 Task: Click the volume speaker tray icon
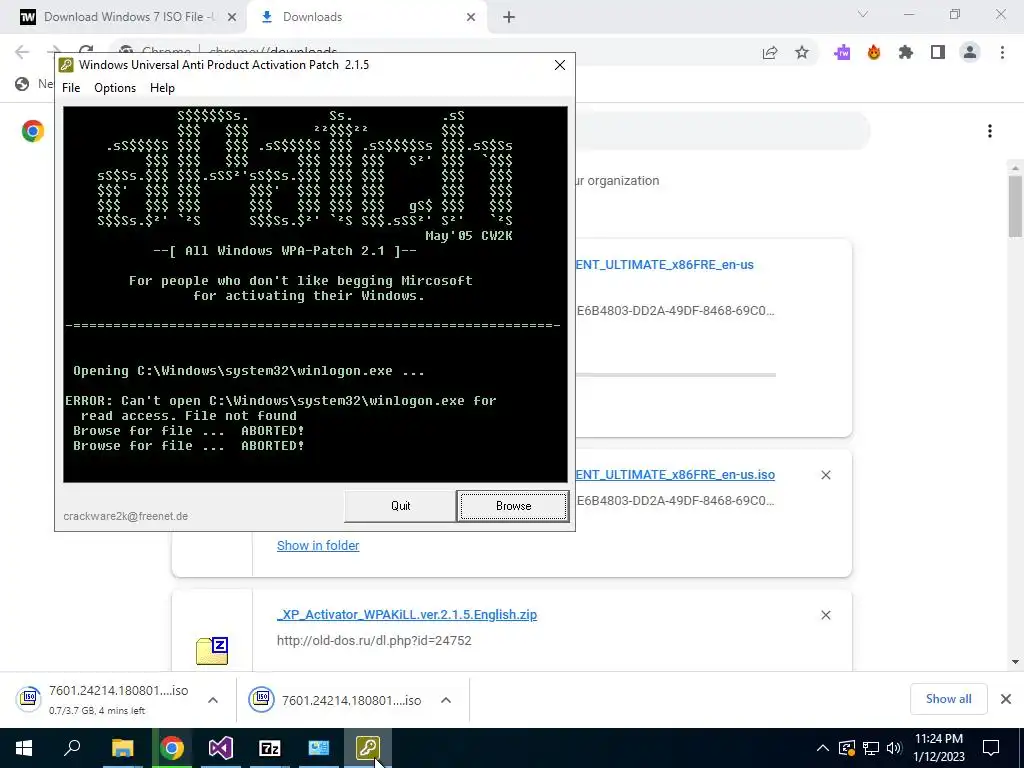tap(894, 748)
